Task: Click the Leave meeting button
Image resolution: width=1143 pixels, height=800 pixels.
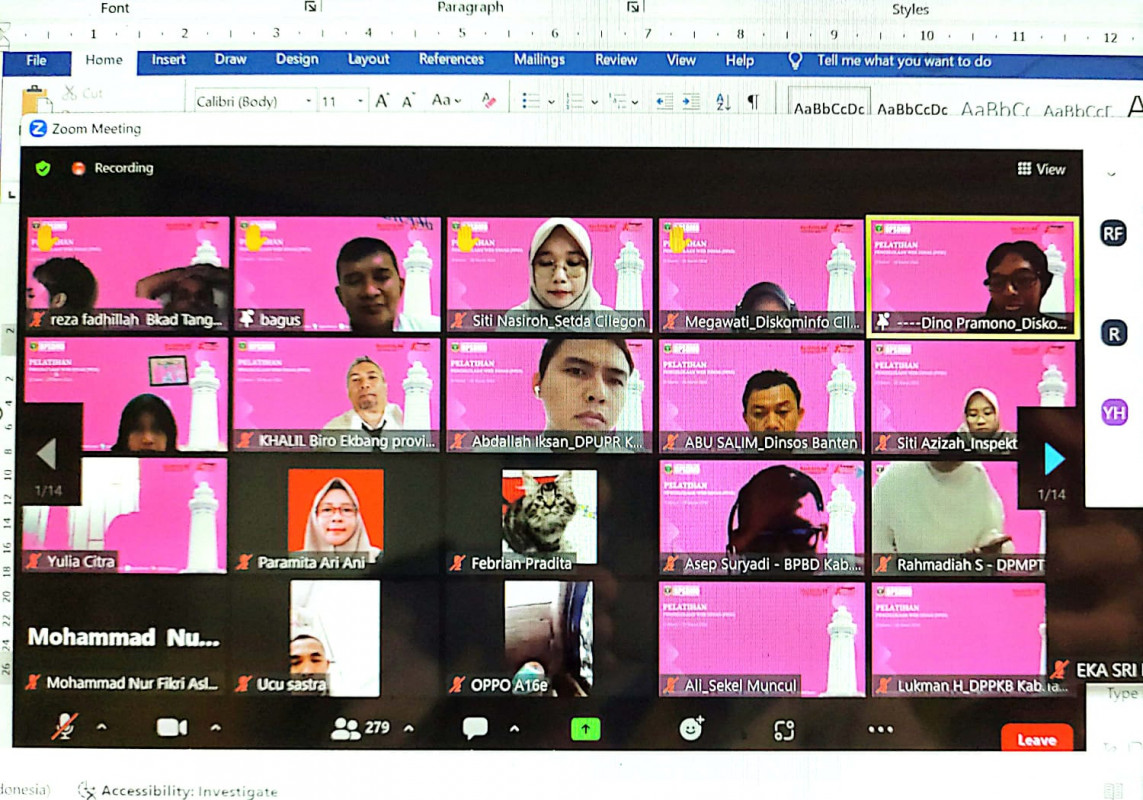Action: click(1037, 740)
